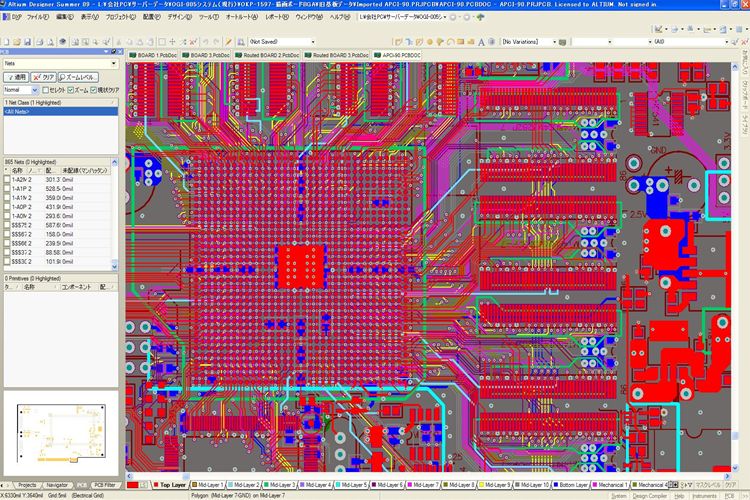Image resolution: width=750 pixels, height=500 pixels.
Task: Click the Select rectangle area icon
Action: 162,42
